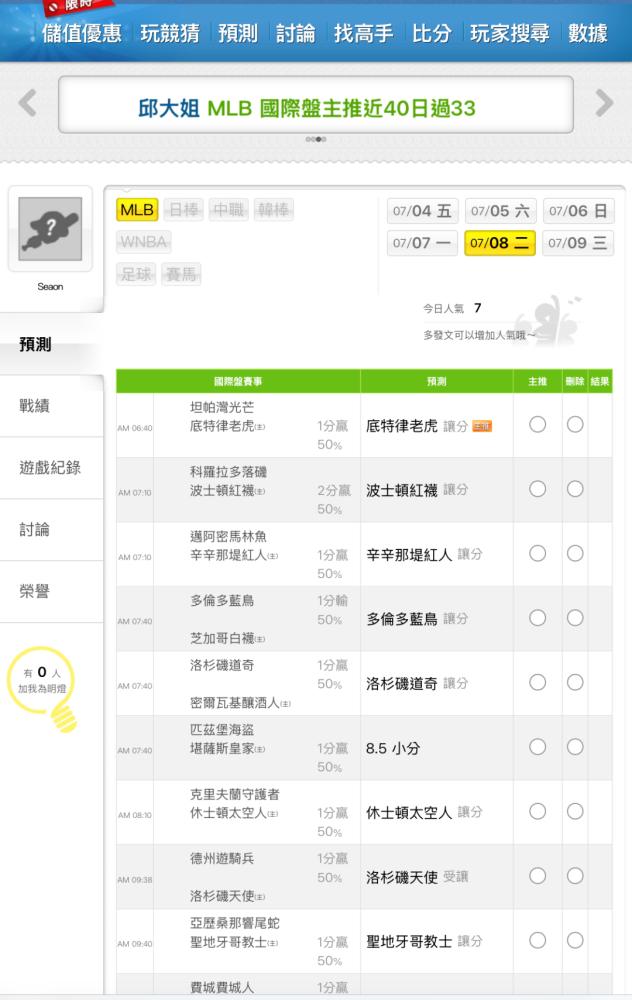The width and height of the screenshot is (632, 1000).
Task: Click previous banner arrow
Action: click(x=29, y=102)
